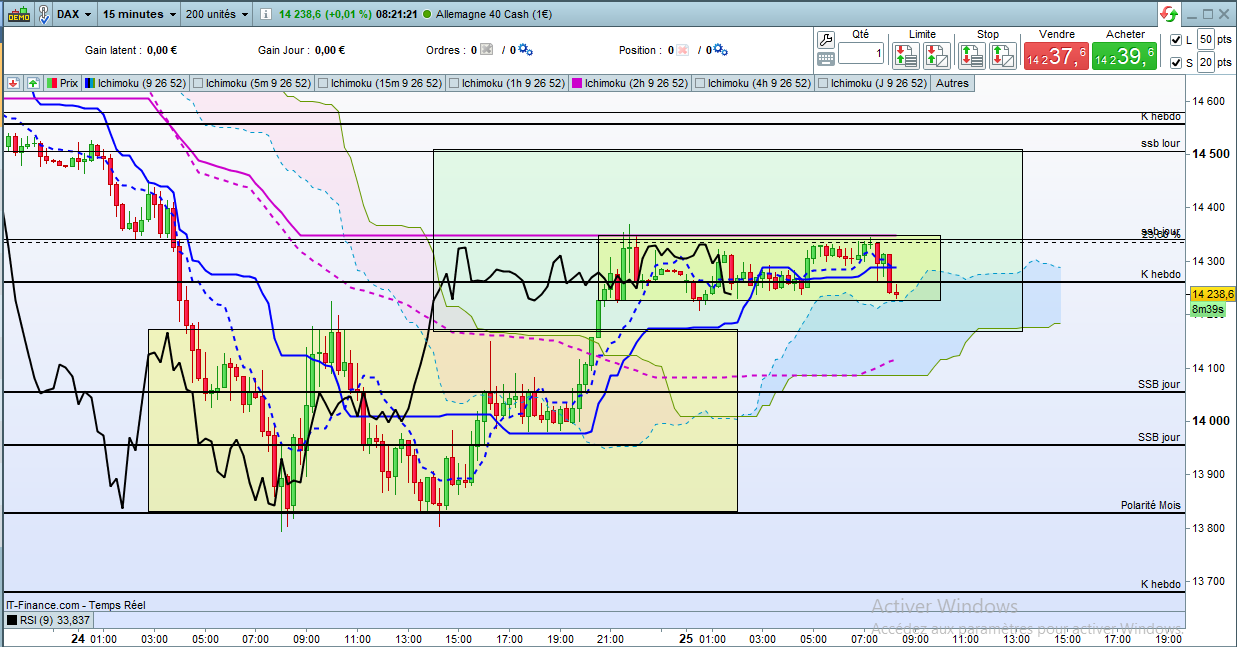Screen dimensions: 1237x647
Task: Click the second Stop order icon
Action: coord(1002,54)
